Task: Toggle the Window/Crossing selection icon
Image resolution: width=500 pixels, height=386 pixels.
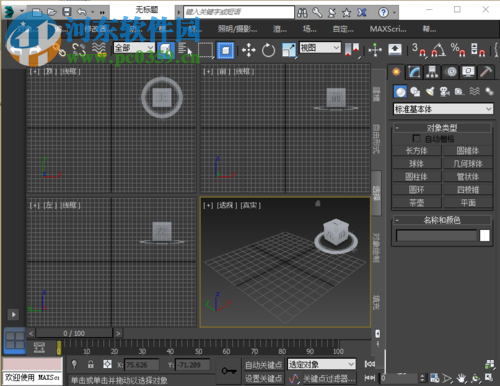Action: [x=225, y=50]
